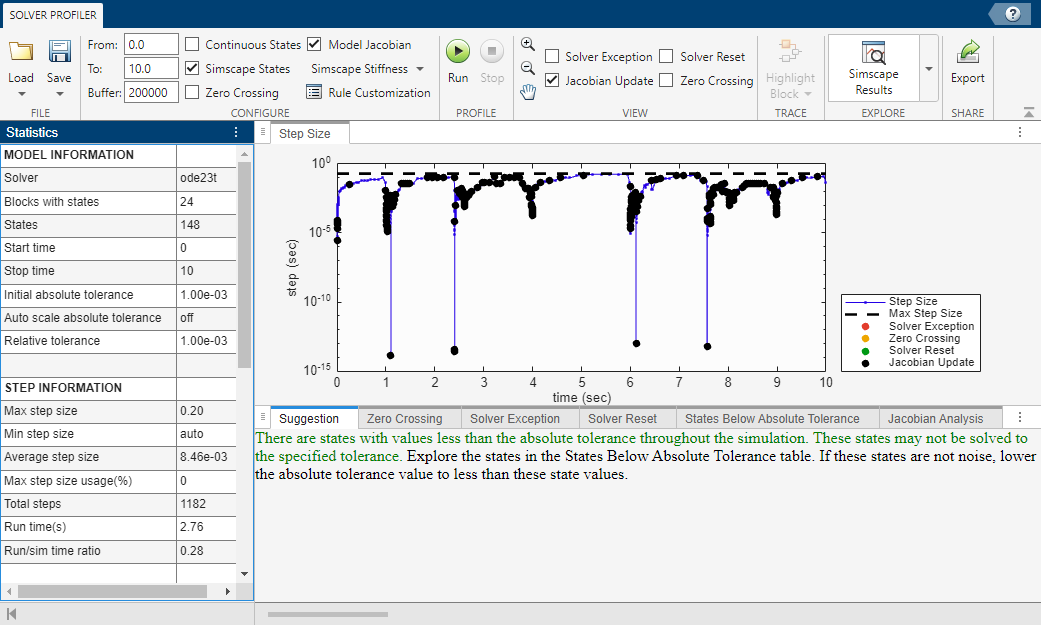Activate the pan hand tool
The width and height of the screenshot is (1041, 625).
coord(527,91)
